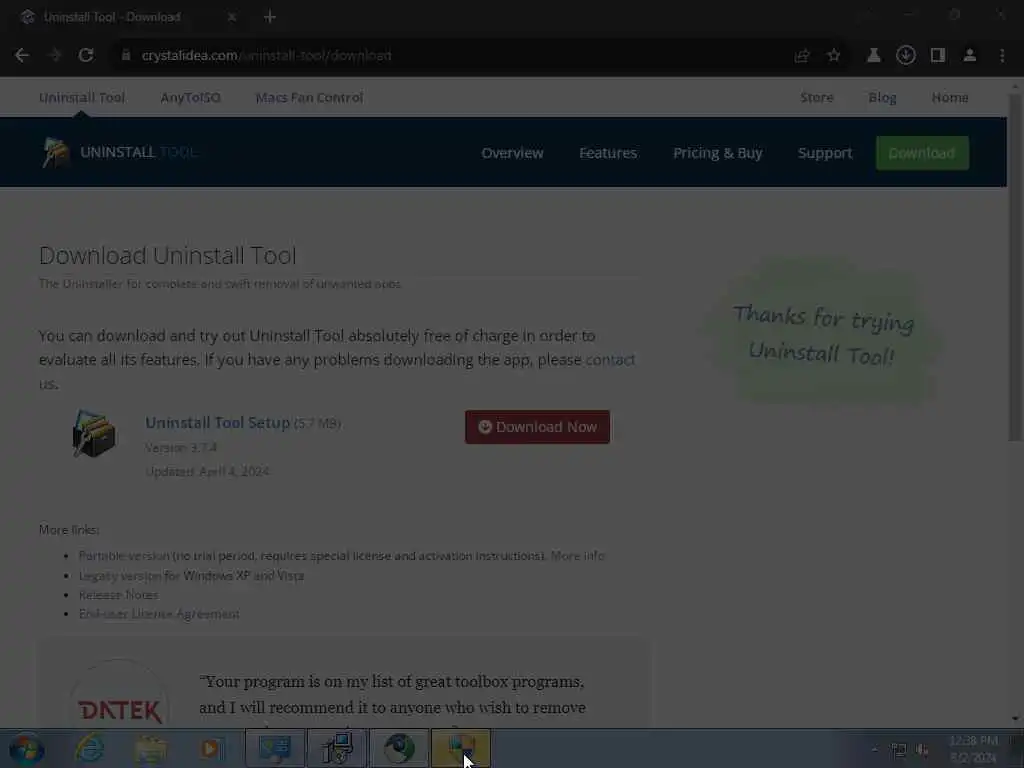Reload the current page
1024x768 pixels.
[86, 56]
